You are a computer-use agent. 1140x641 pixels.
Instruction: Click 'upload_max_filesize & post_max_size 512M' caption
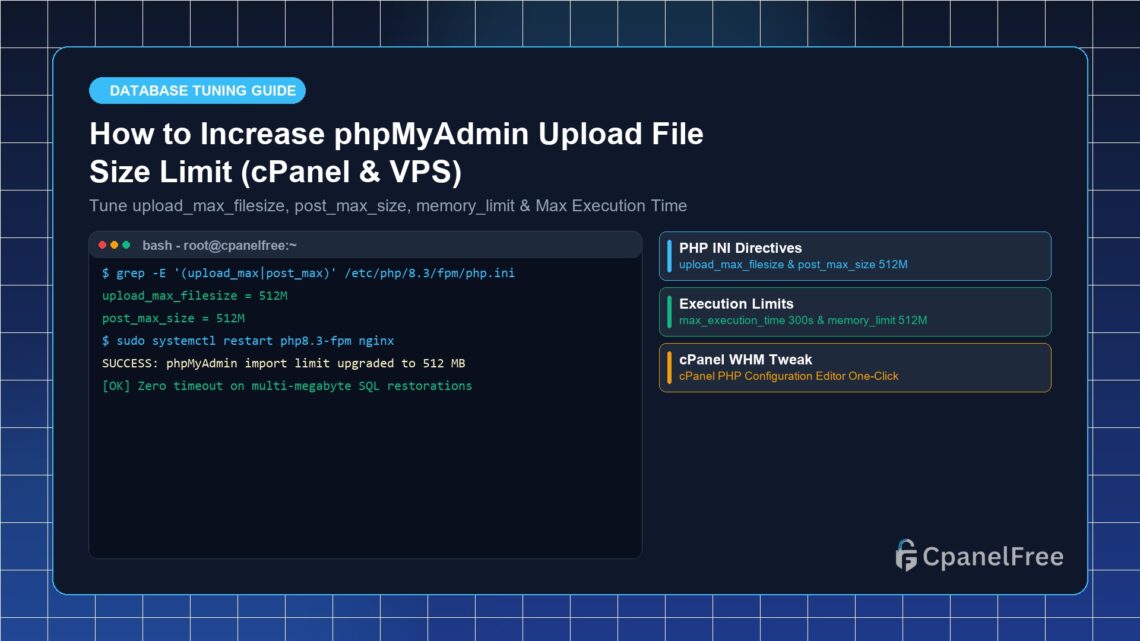point(793,265)
